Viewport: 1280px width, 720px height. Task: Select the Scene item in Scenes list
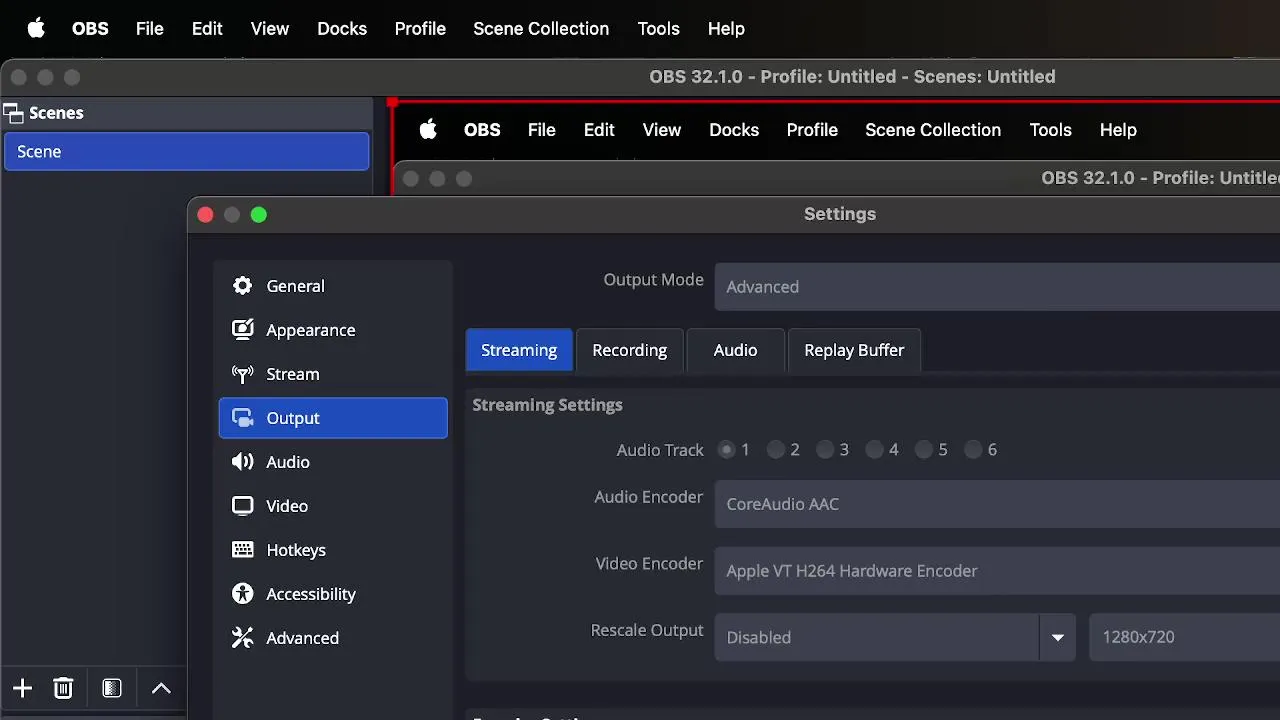pos(187,152)
